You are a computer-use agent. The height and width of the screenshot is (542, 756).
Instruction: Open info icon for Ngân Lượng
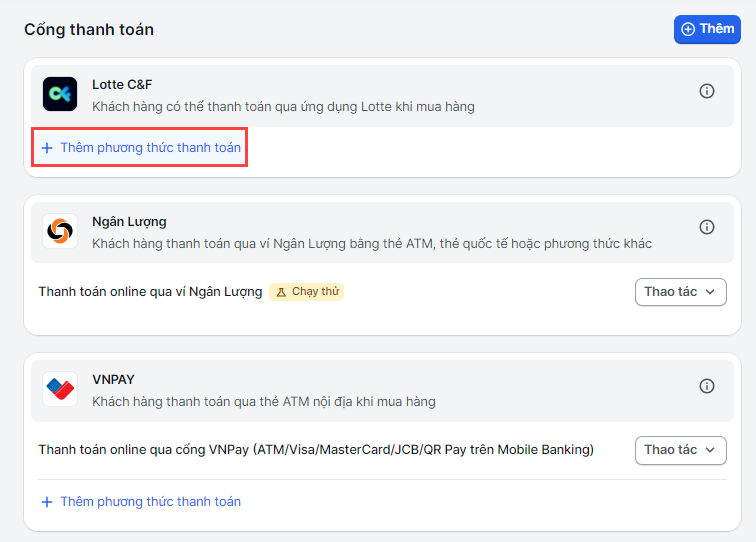click(707, 227)
